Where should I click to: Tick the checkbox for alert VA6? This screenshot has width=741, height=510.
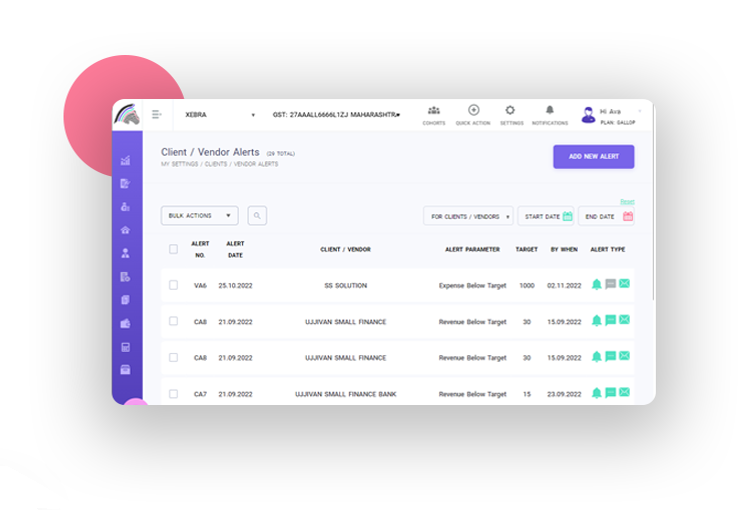click(x=173, y=285)
